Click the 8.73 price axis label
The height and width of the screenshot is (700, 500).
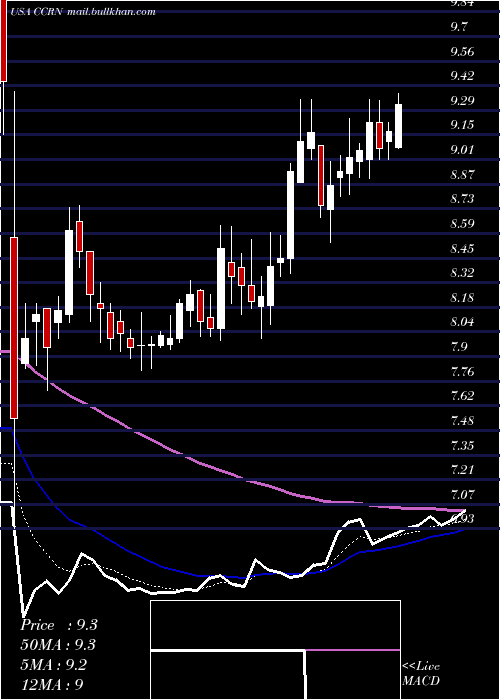[462, 199]
